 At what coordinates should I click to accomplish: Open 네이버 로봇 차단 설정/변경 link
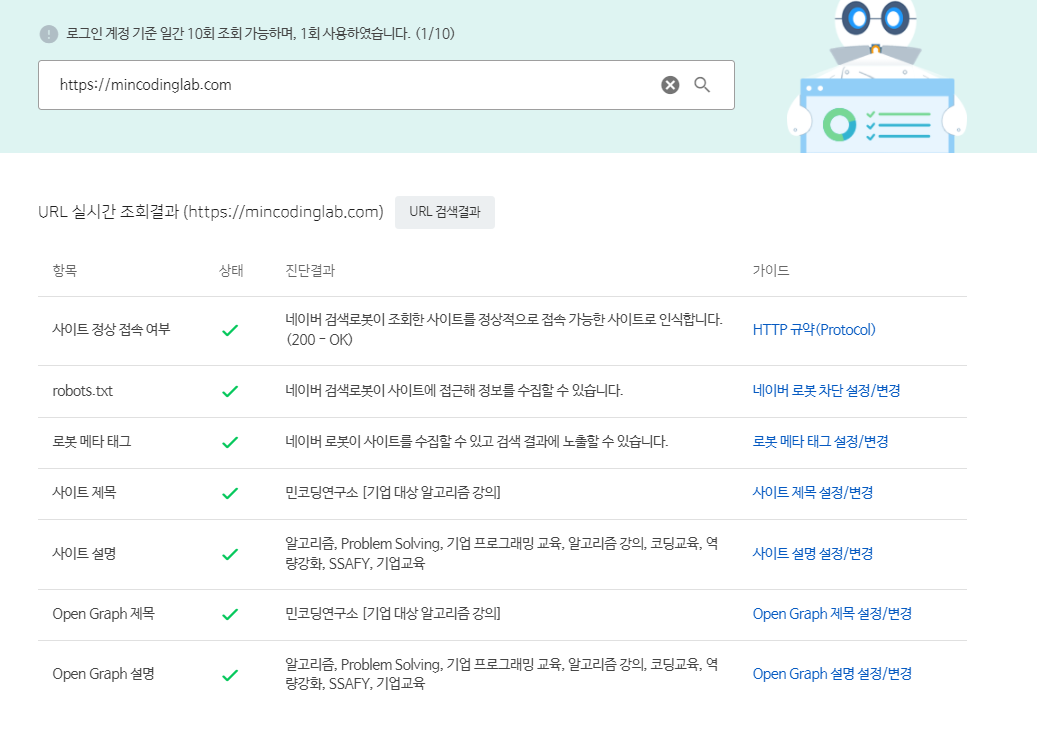827,390
